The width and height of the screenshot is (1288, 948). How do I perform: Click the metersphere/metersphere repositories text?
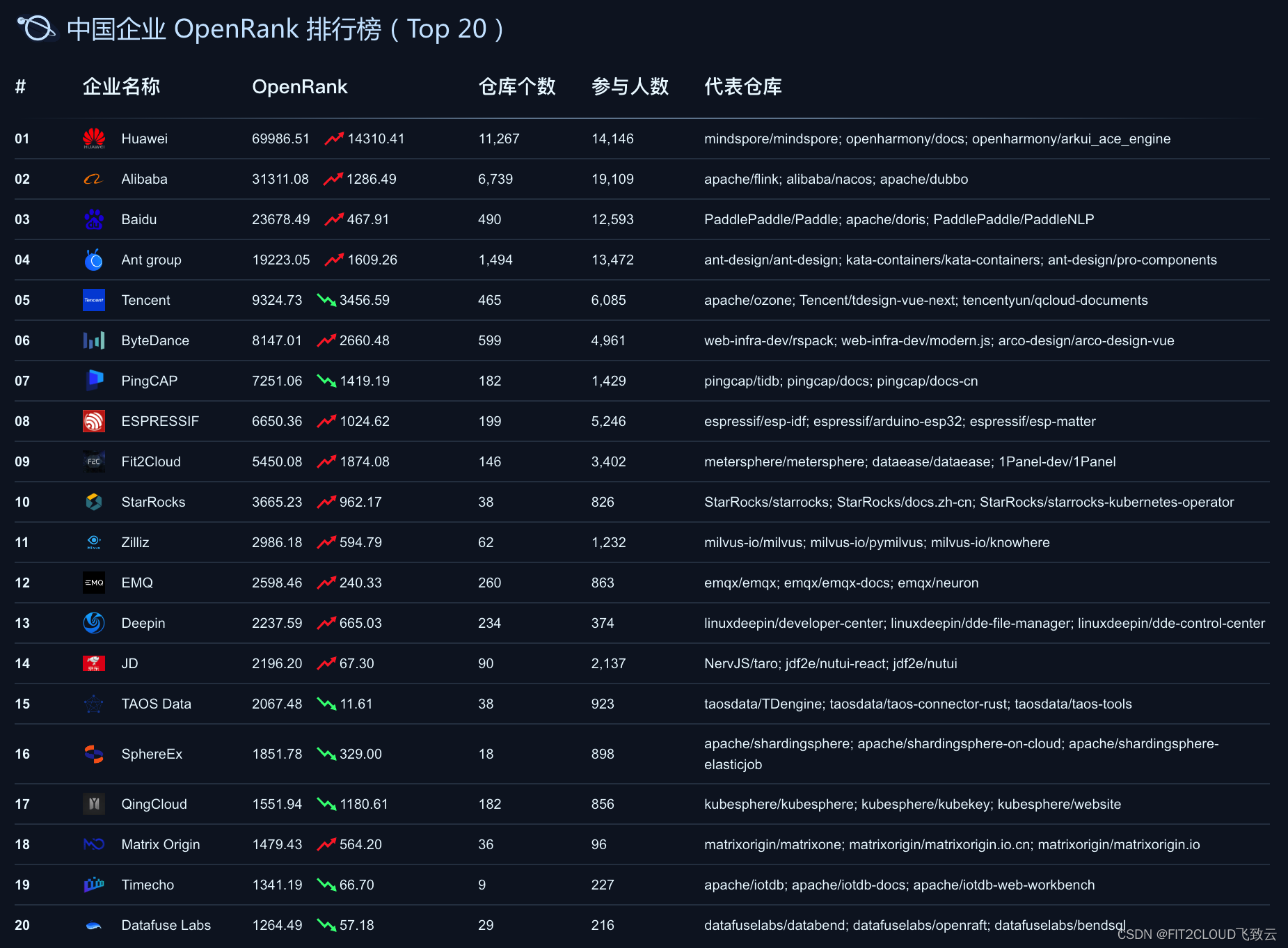point(909,461)
